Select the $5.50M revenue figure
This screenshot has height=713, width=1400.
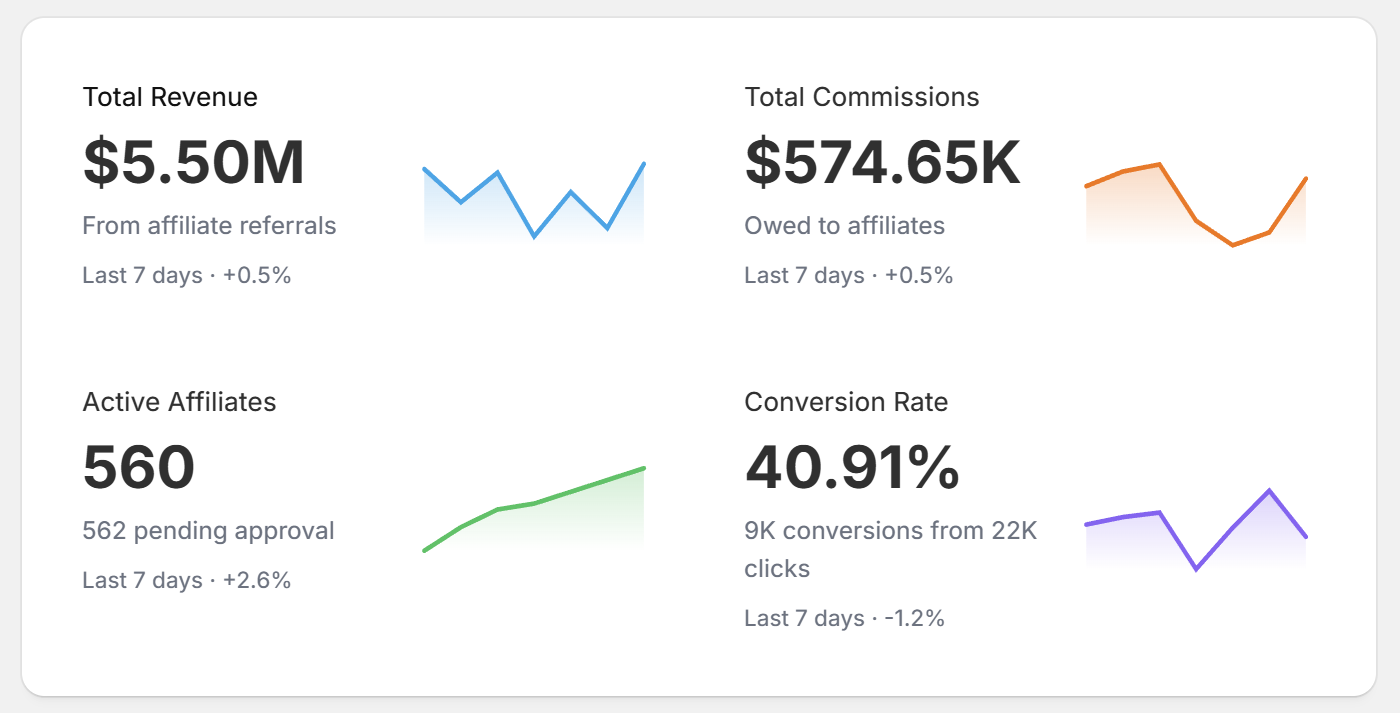193,163
